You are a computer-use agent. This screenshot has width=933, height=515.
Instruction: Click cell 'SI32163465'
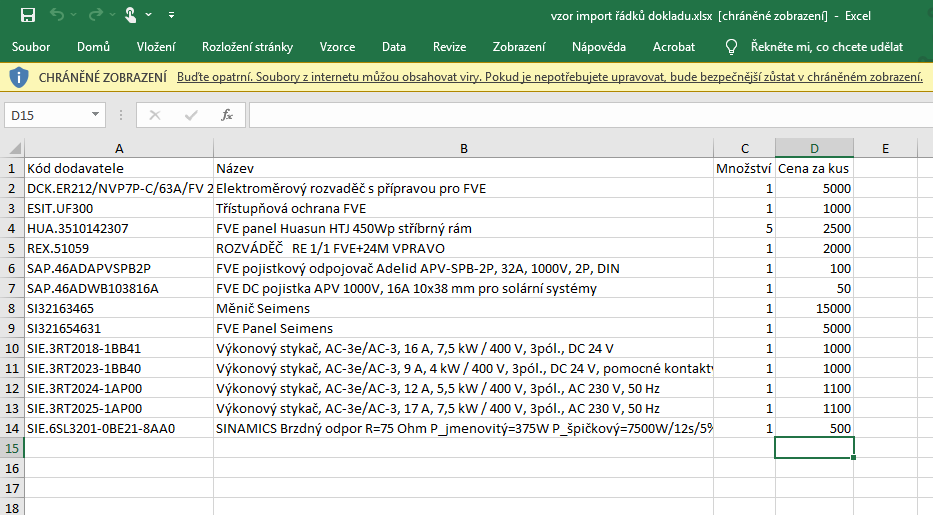(119, 309)
